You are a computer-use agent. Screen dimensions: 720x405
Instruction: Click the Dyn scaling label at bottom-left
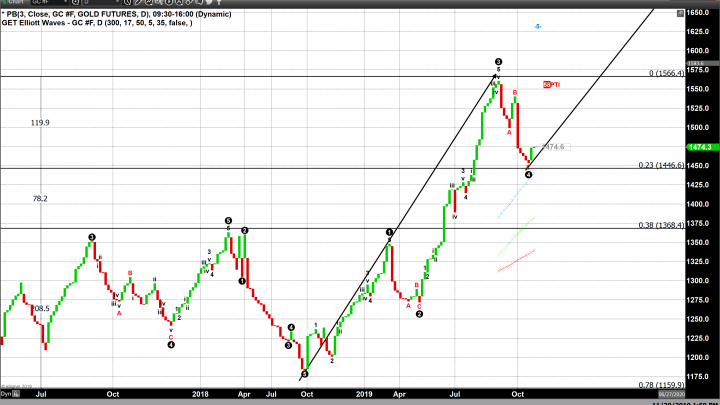[x=6, y=394]
